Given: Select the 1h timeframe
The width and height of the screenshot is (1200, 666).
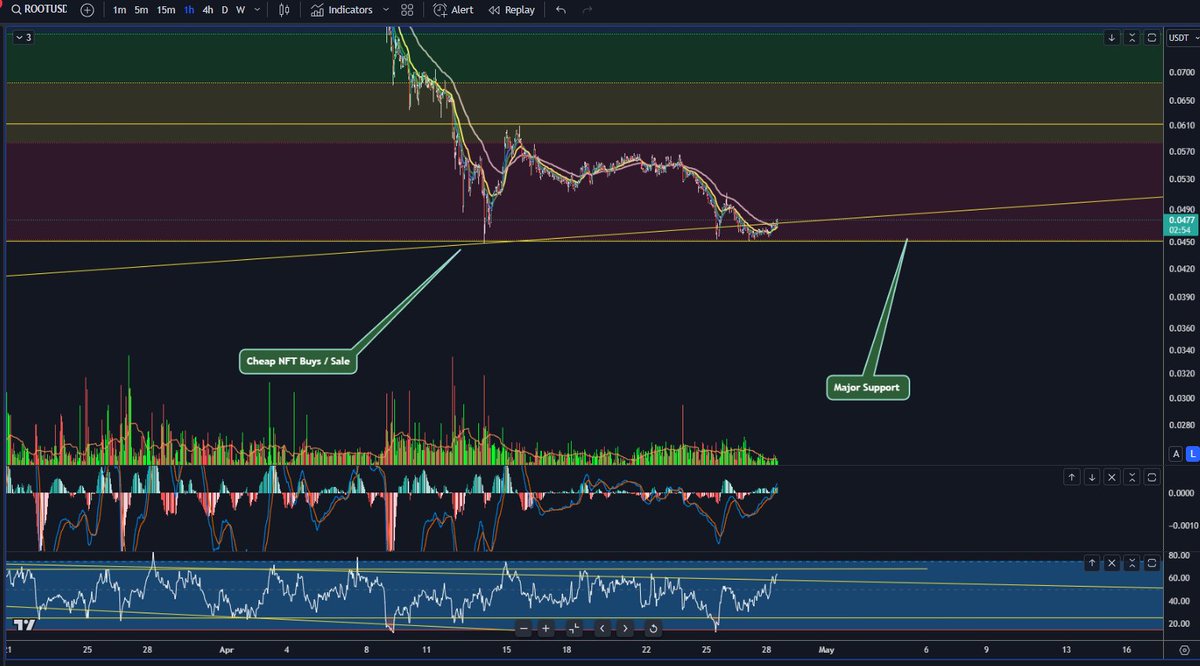Looking at the screenshot, I should point(189,10).
